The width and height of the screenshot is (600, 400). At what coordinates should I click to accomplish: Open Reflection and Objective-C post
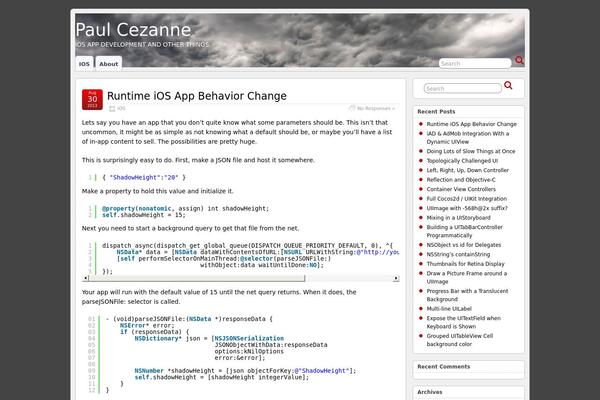click(461, 180)
